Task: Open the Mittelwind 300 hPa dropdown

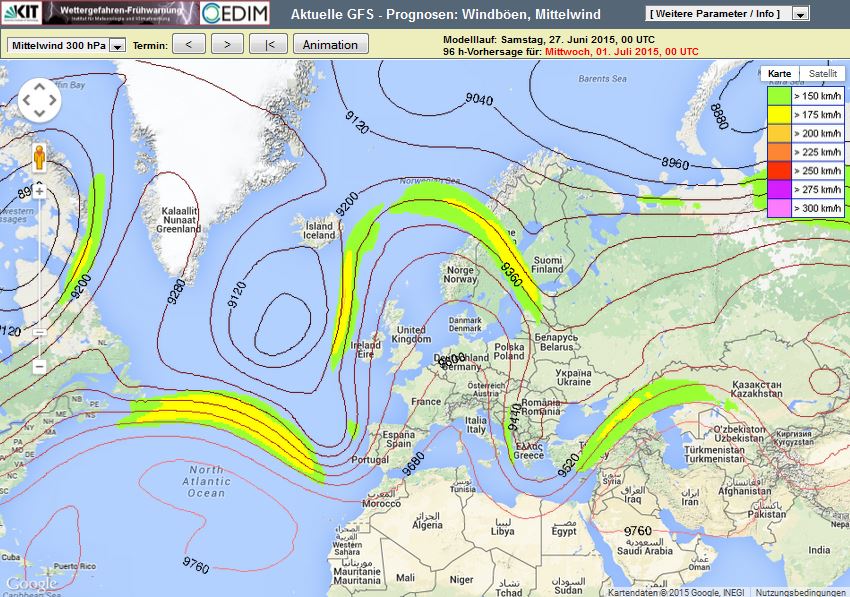Action: [x=67, y=46]
